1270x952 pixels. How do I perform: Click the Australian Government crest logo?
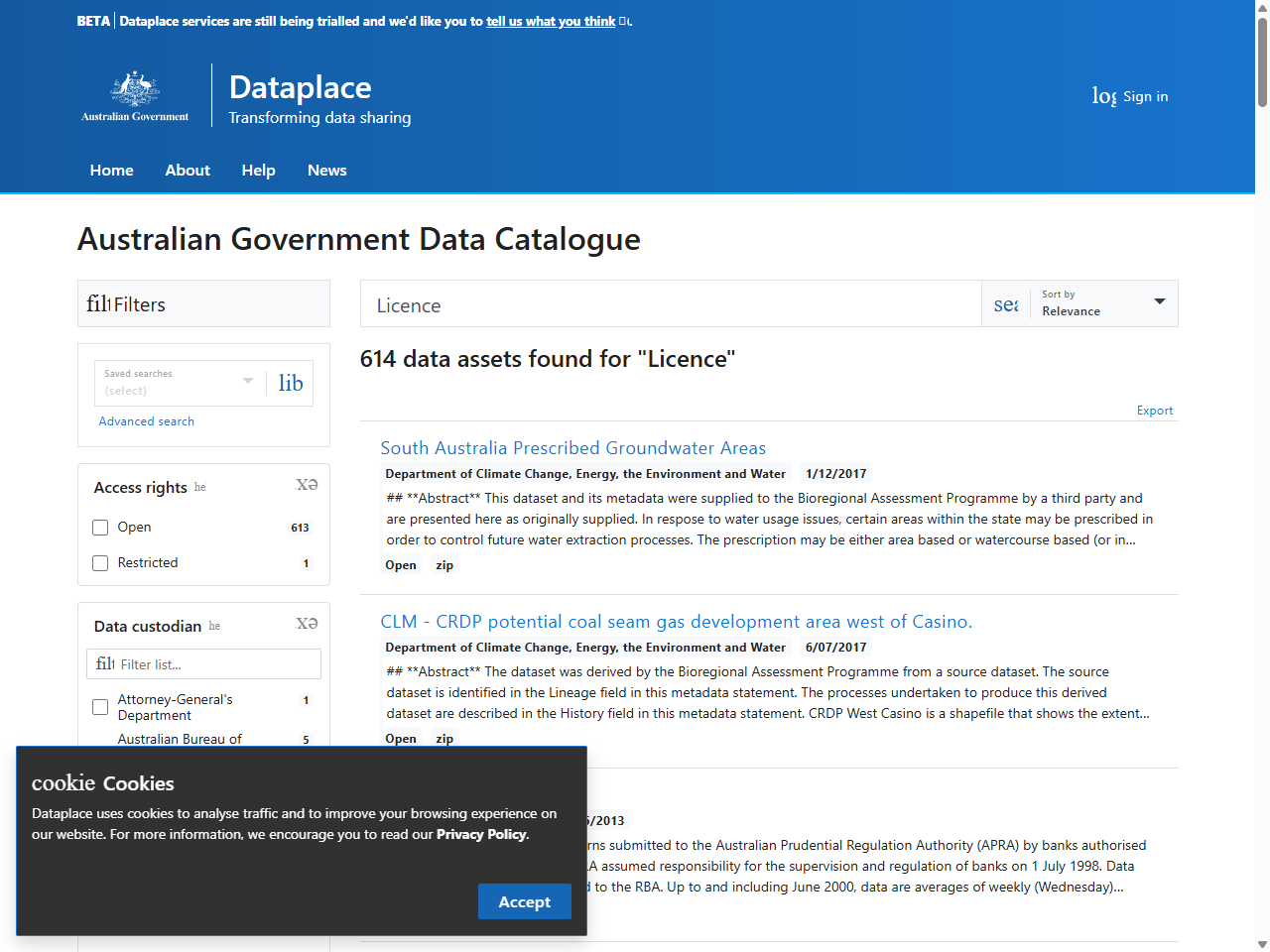pos(135,96)
